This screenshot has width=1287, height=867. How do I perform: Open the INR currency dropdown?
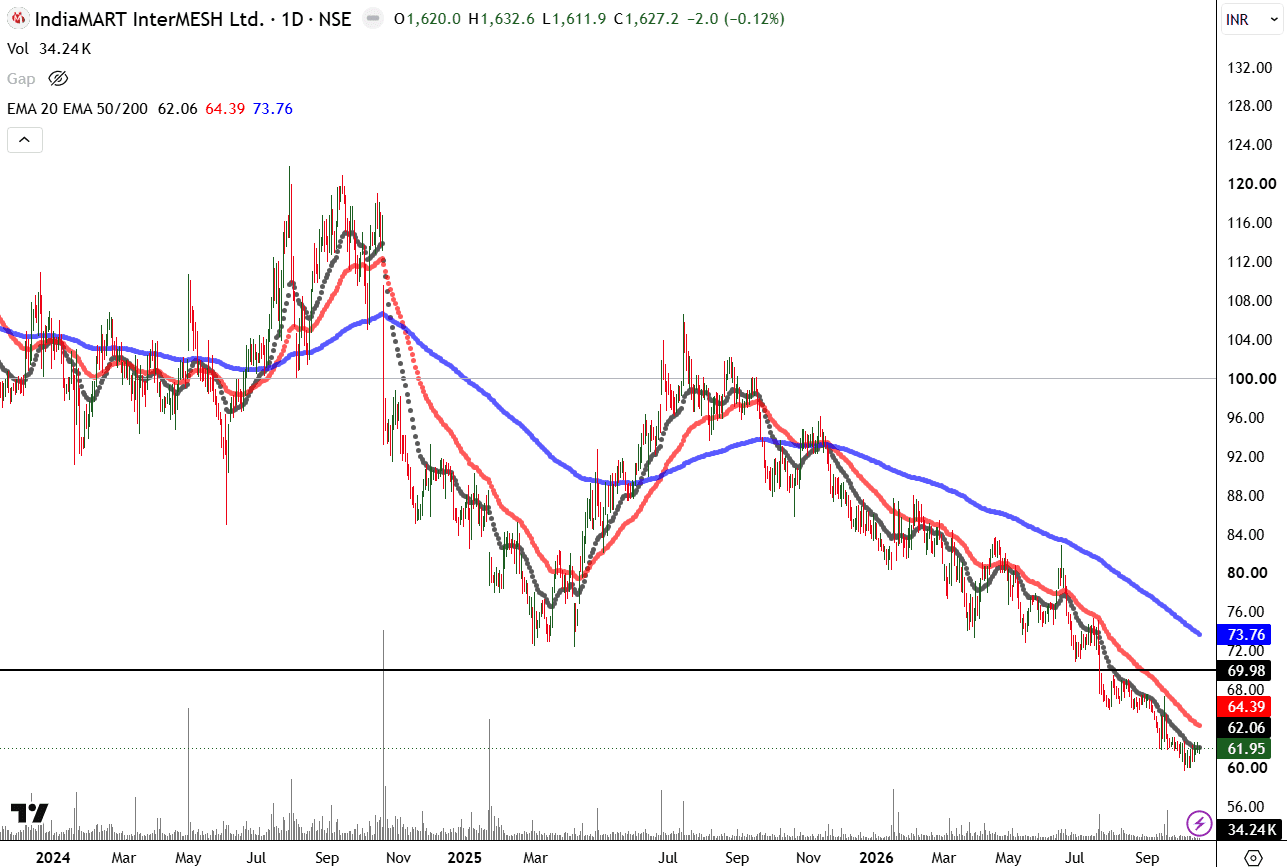[1250, 20]
